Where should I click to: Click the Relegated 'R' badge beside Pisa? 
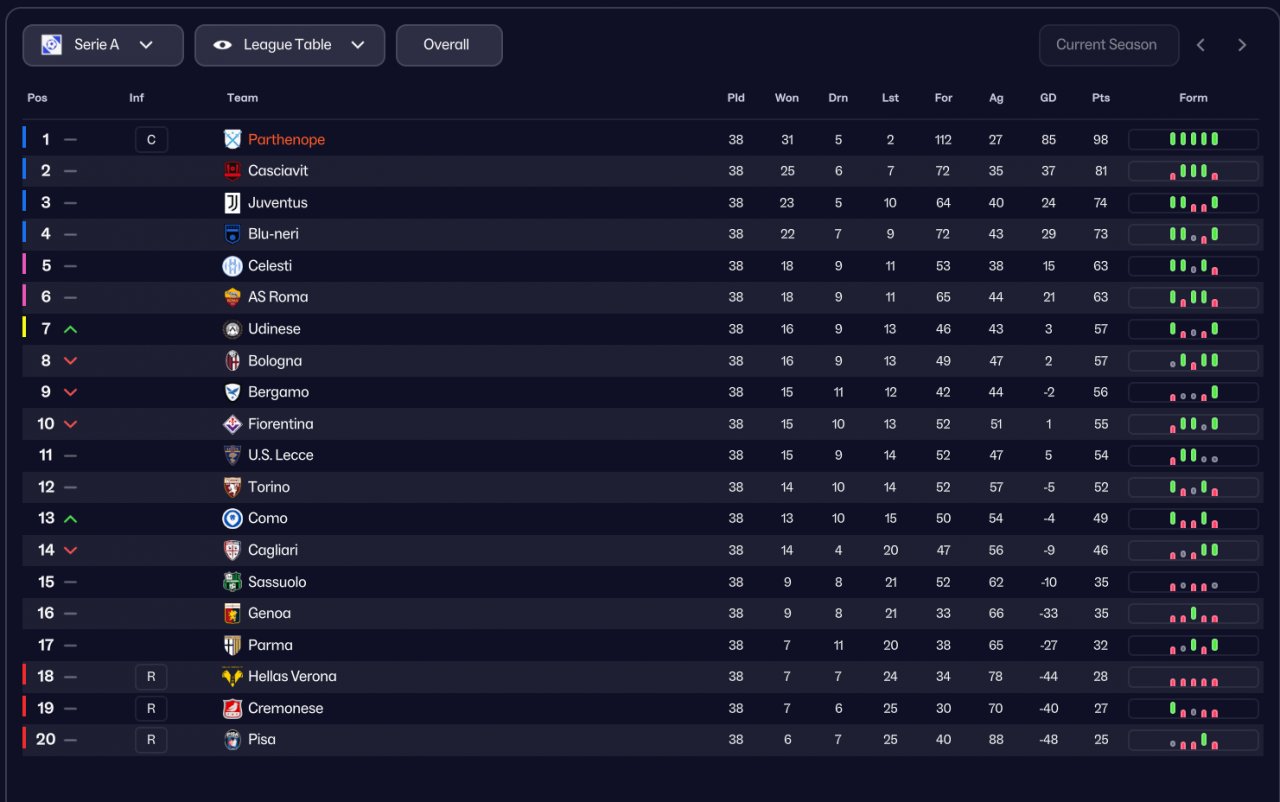click(x=151, y=740)
